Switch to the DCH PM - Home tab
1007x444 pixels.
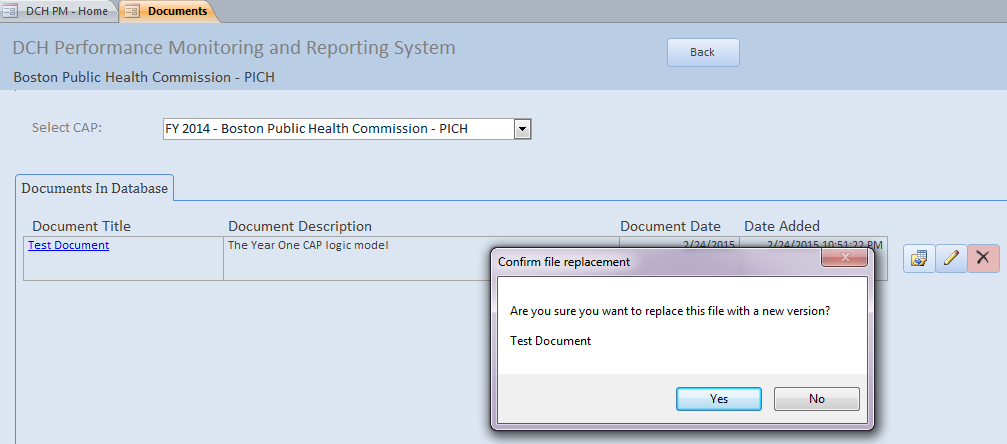66,11
